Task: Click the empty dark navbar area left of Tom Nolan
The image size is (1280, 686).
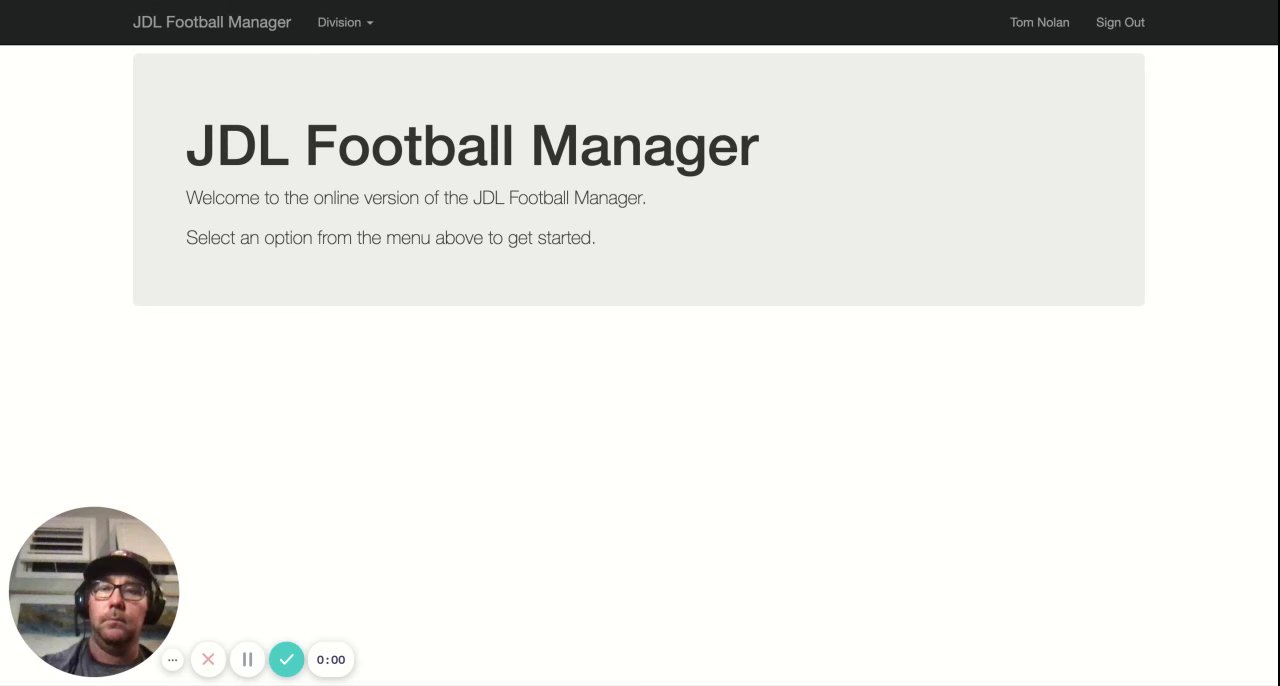Action: click(x=700, y=22)
